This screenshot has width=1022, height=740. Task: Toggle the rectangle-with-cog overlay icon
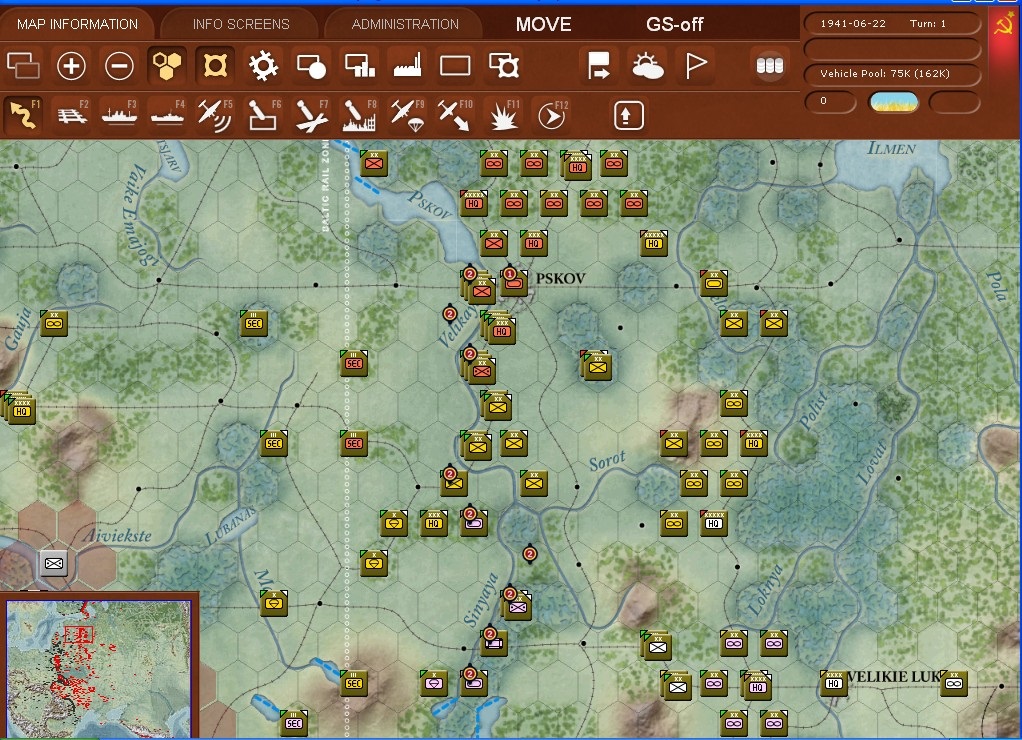coord(504,66)
